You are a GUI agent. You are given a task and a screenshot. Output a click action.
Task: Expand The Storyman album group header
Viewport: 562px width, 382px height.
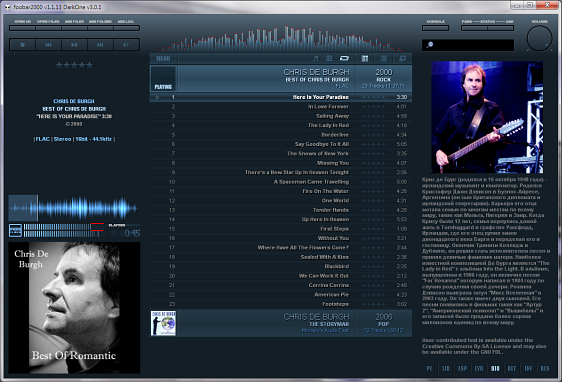click(281, 323)
